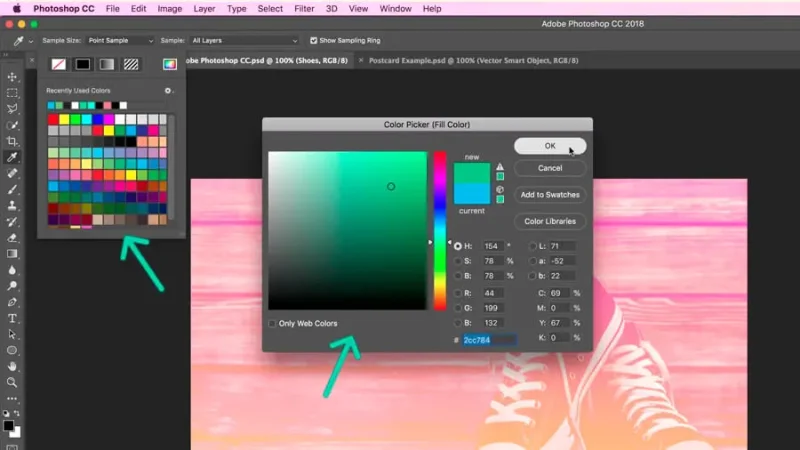This screenshot has width=800, height=450.
Task: Select the Pen tool
Action: click(12, 302)
